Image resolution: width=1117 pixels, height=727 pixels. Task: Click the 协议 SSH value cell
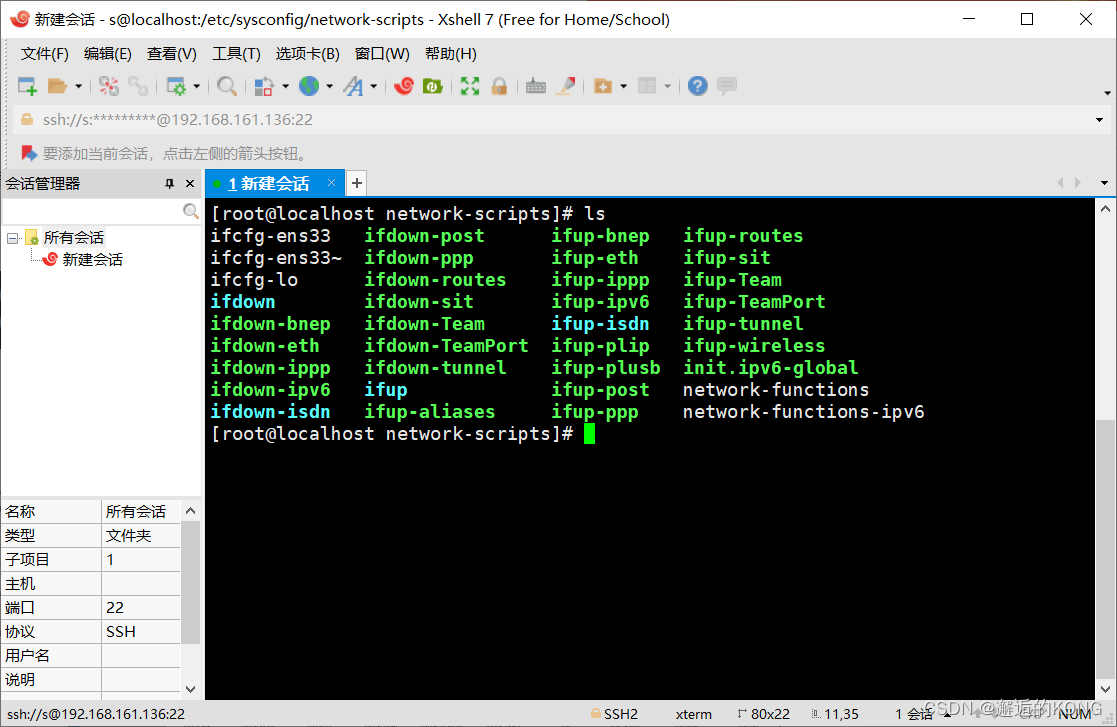pyautogui.click(x=141, y=632)
